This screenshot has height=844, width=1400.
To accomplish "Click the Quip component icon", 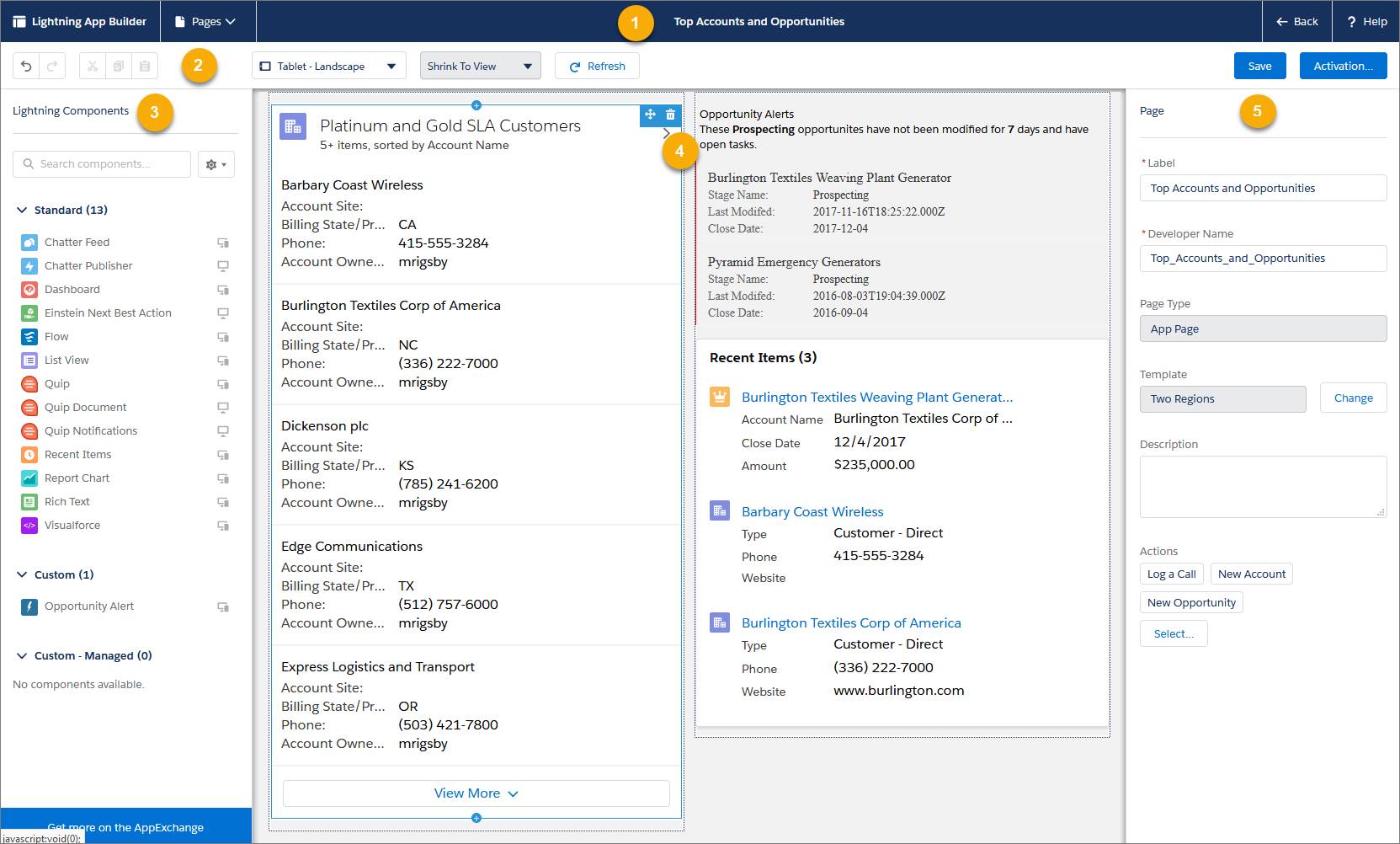I will pyautogui.click(x=29, y=384).
